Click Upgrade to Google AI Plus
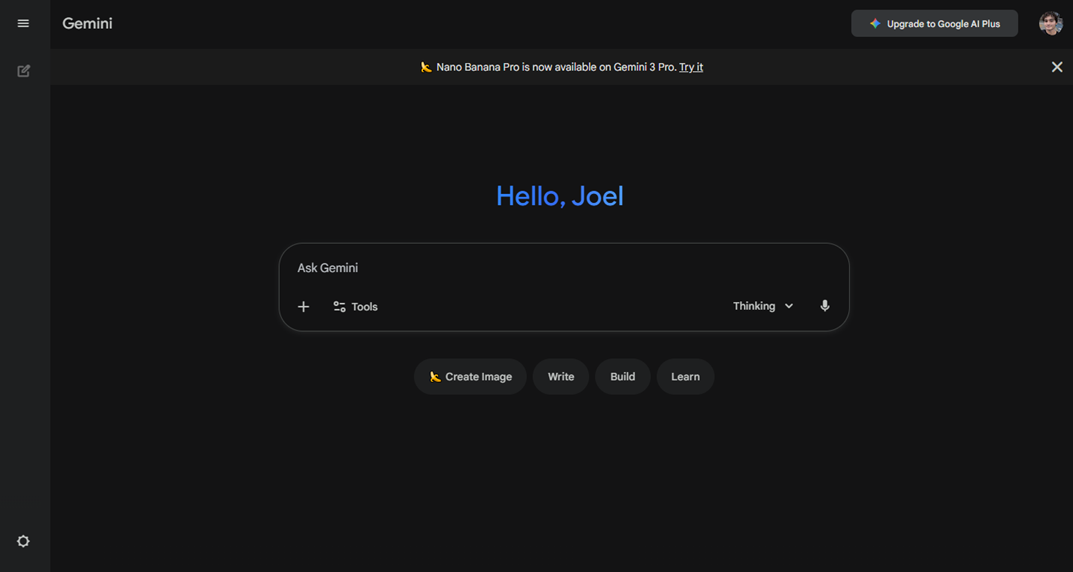This screenshot has width=1073, height=572. point(934,23)
